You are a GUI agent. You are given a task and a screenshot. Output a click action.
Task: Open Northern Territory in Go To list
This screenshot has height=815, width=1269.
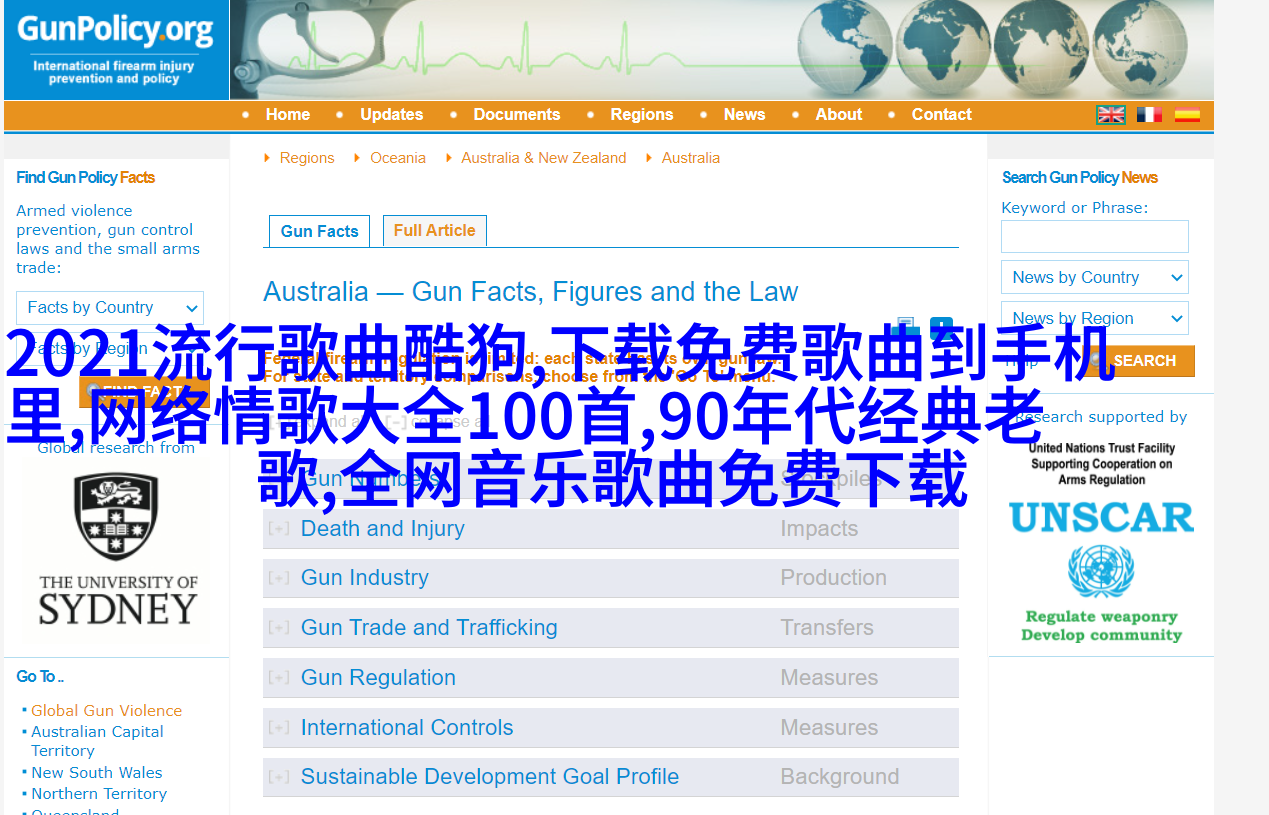(99, 794)
